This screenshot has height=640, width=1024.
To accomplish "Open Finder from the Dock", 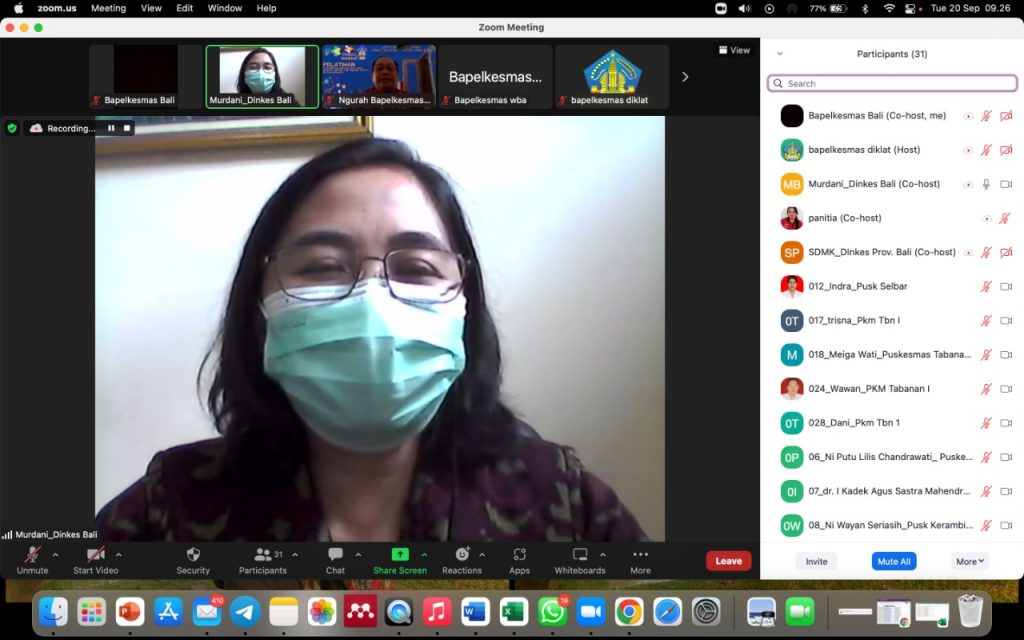I will pyautogui.click(x=54, y=612).
